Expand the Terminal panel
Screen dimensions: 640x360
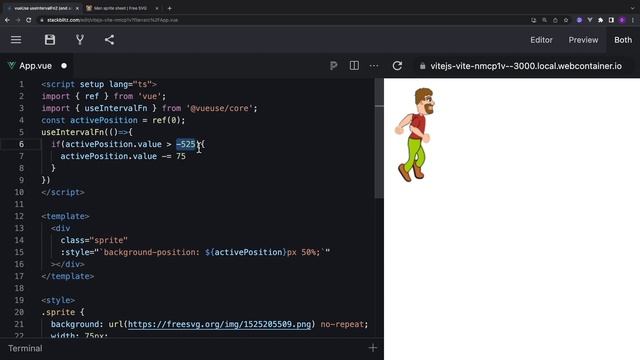coord(25,348)
